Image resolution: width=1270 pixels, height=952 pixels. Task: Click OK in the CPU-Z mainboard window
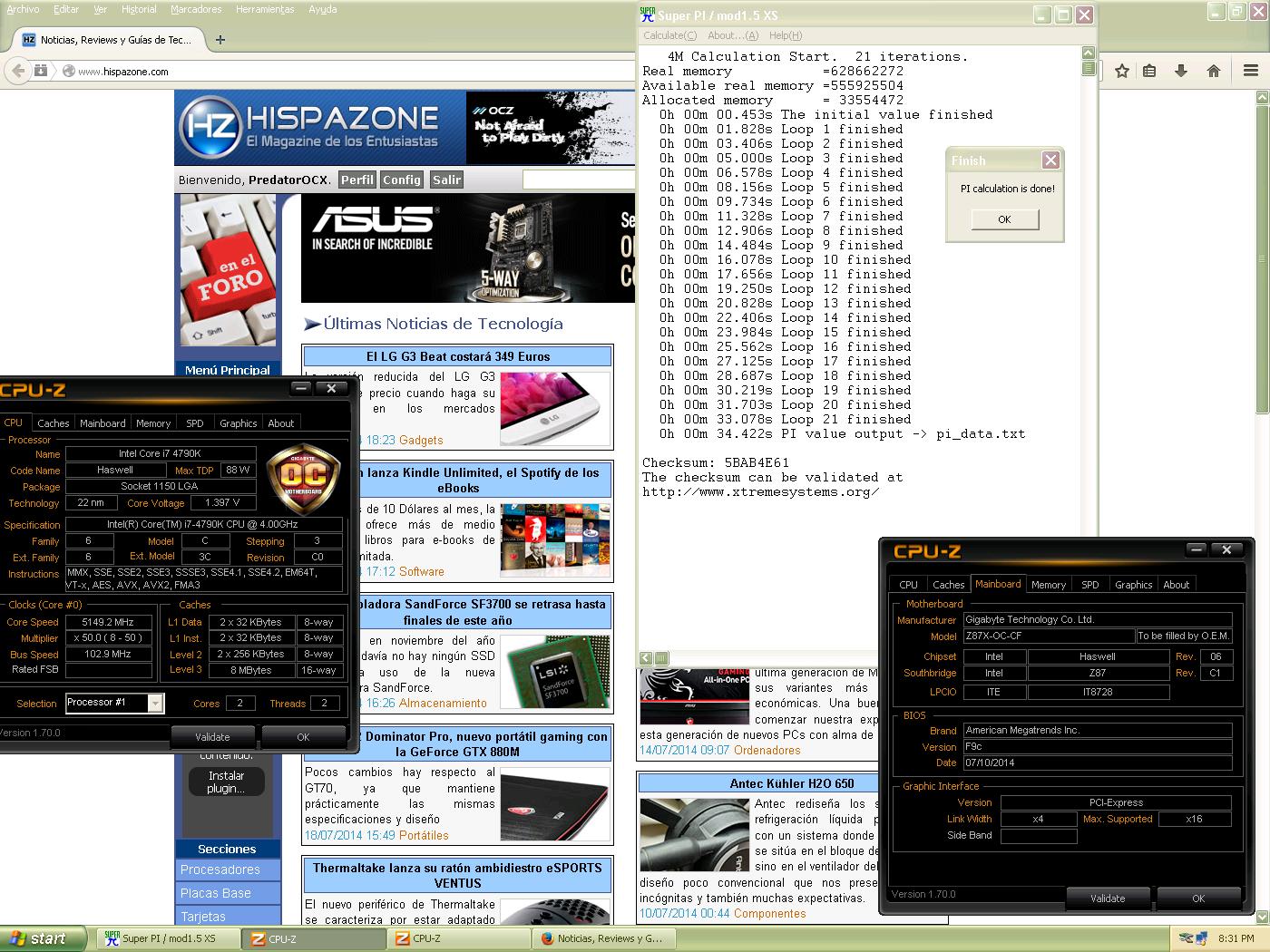tap(1198, 899)
